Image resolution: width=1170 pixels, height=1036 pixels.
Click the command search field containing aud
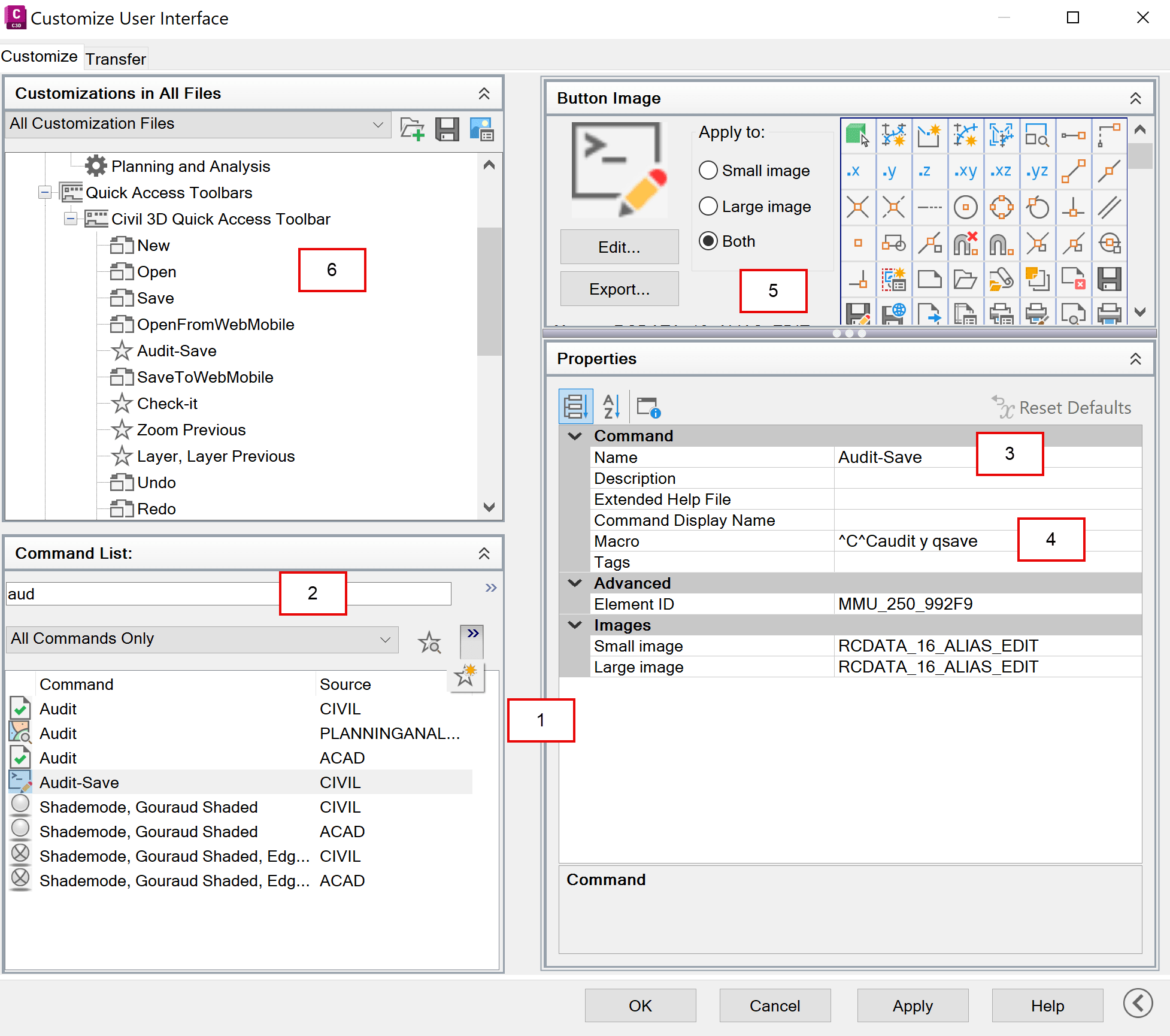[x=228, y=594]
